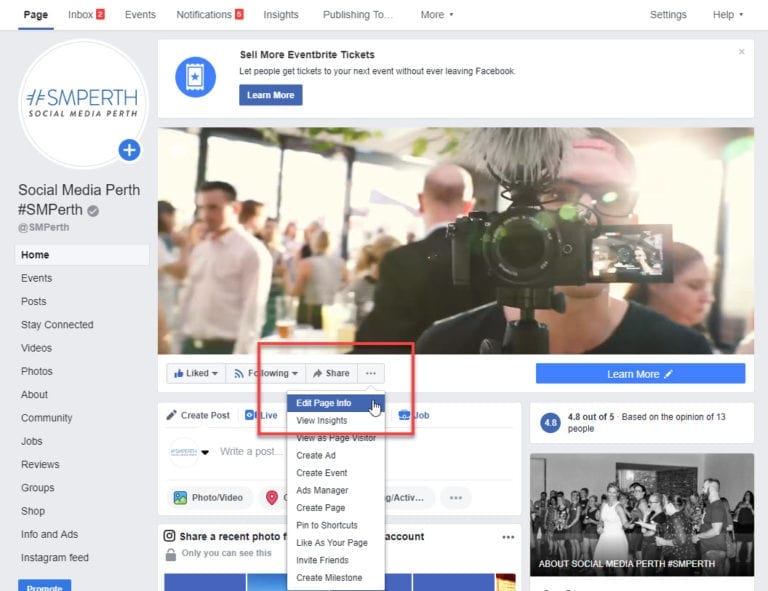Click the About Social Media Perth thumbnail

(642, 515)
